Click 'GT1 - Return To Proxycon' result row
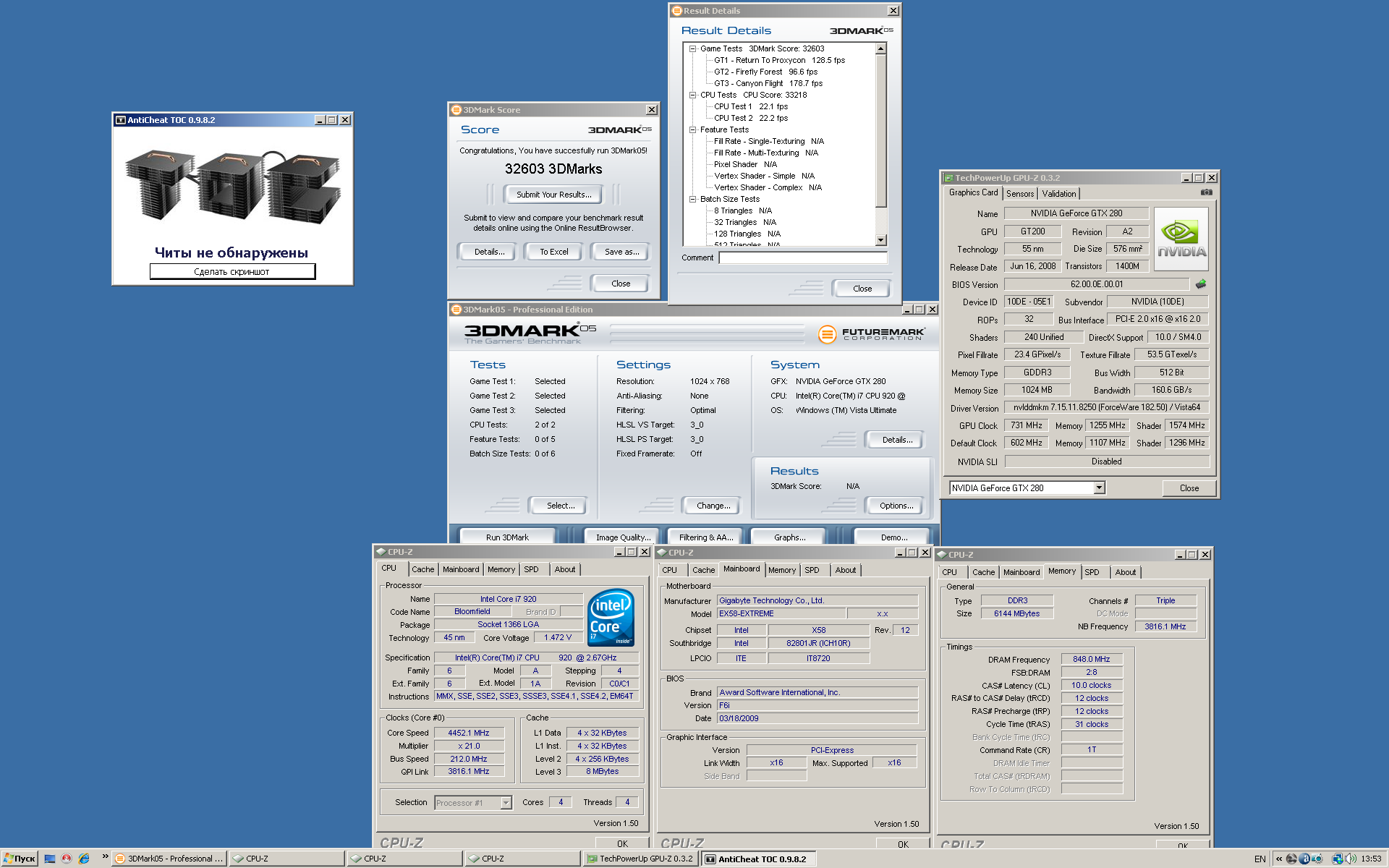Screen dimensions: 1389x868 click(x=779, y=61)
